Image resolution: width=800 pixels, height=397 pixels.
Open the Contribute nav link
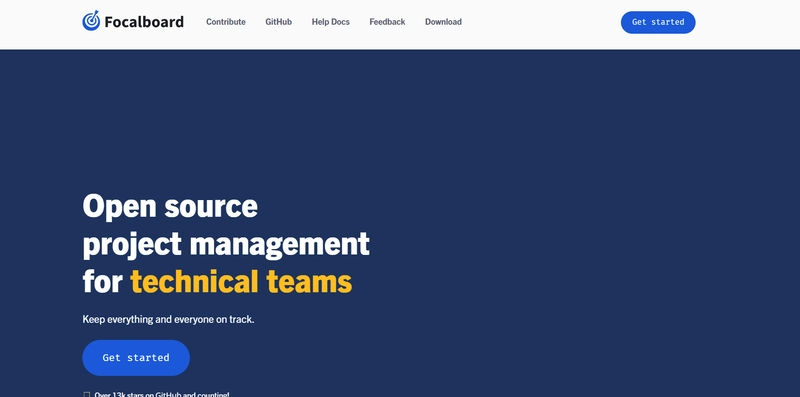(x=226, y=22)
